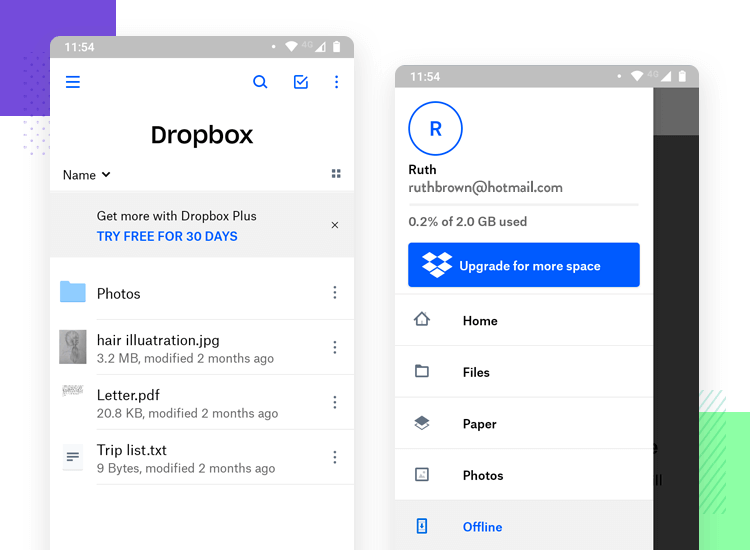Tap the Trip list.txt document icon
This screenshot has height=550, width=750.
(73, 457)
